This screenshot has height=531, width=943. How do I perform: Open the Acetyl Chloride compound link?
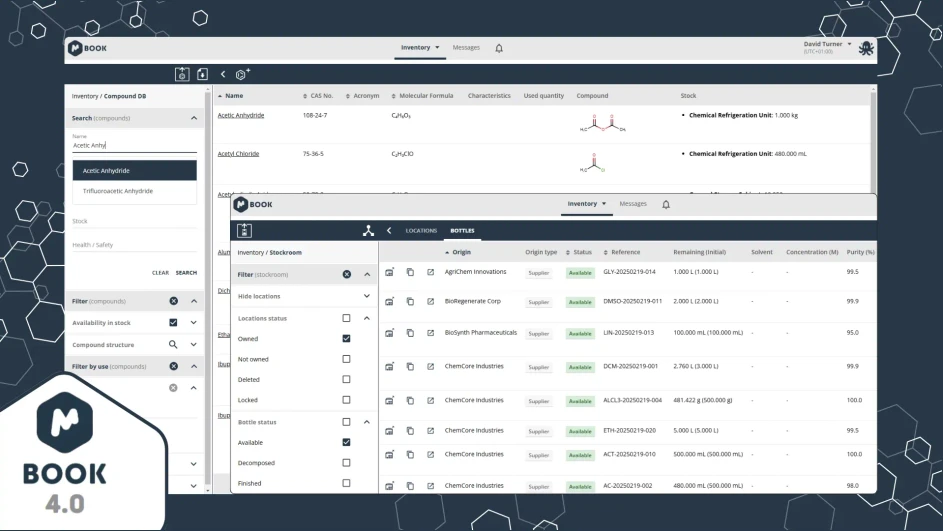[238, 154]
